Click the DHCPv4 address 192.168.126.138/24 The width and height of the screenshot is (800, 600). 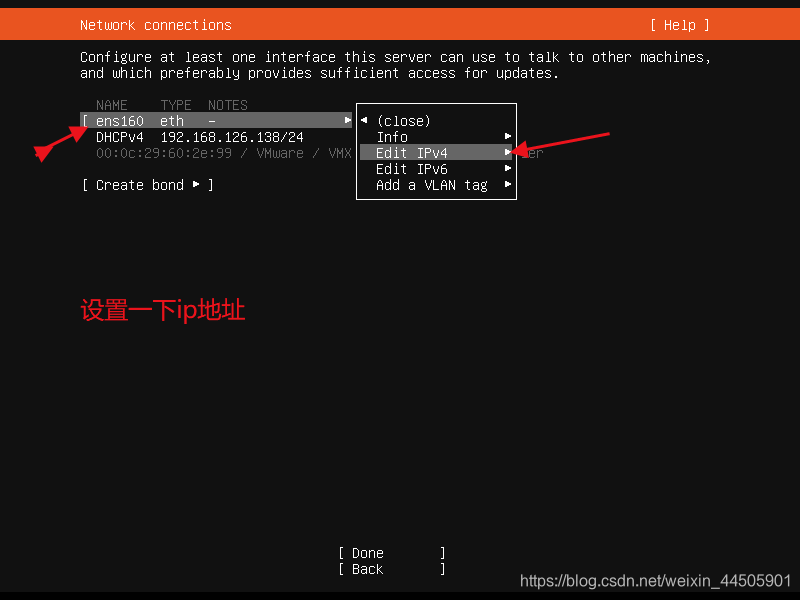(232, 137)
